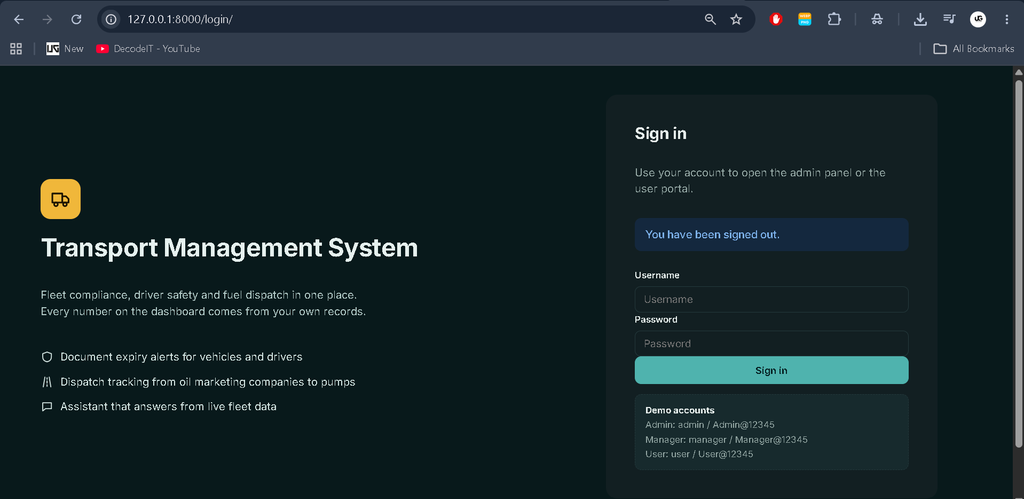Click the teal Sign in button
Image resolution: width=1024 pixels, height=499 pixels.
[x=771, y=370]
